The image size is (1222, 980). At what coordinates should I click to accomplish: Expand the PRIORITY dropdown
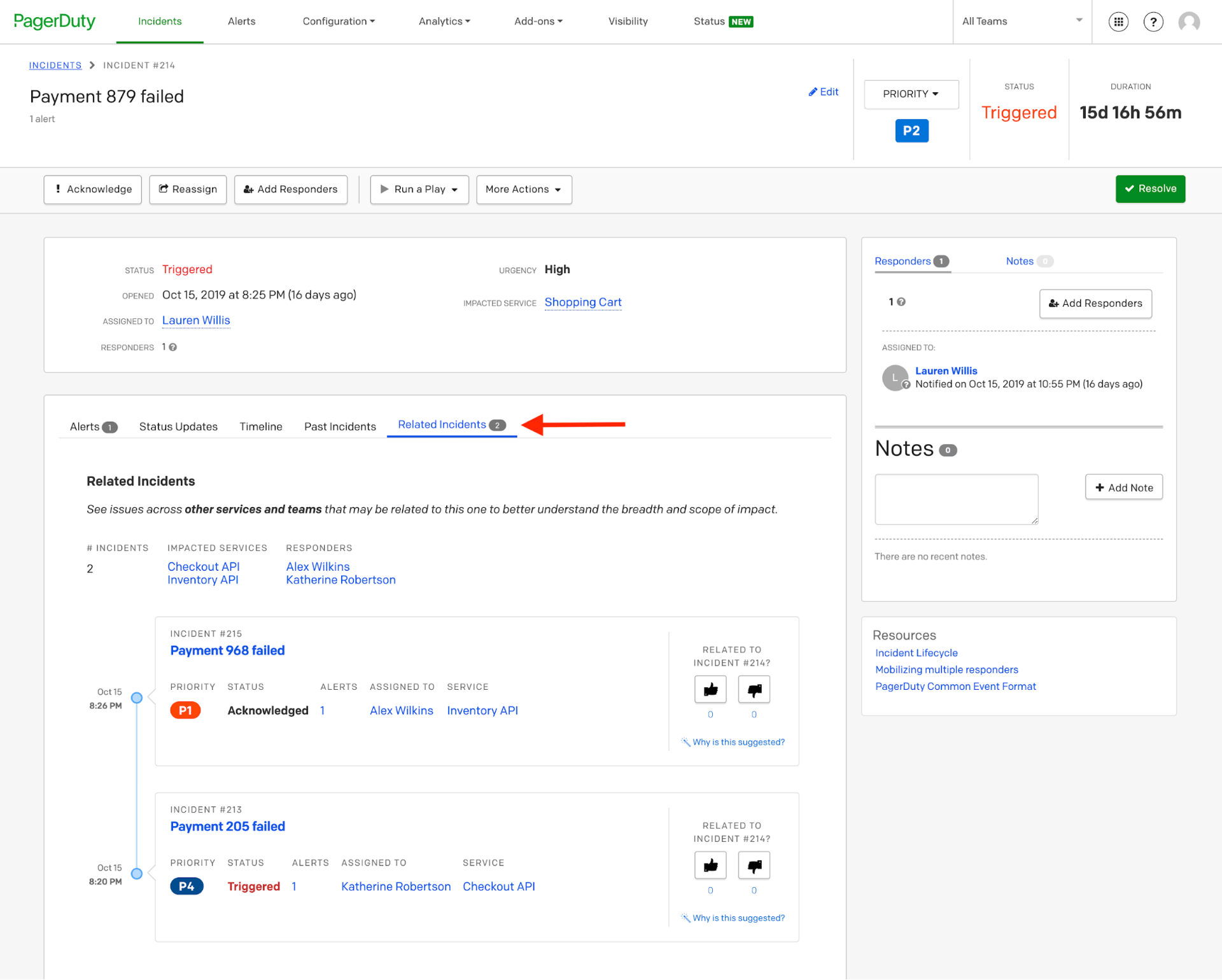911,94
